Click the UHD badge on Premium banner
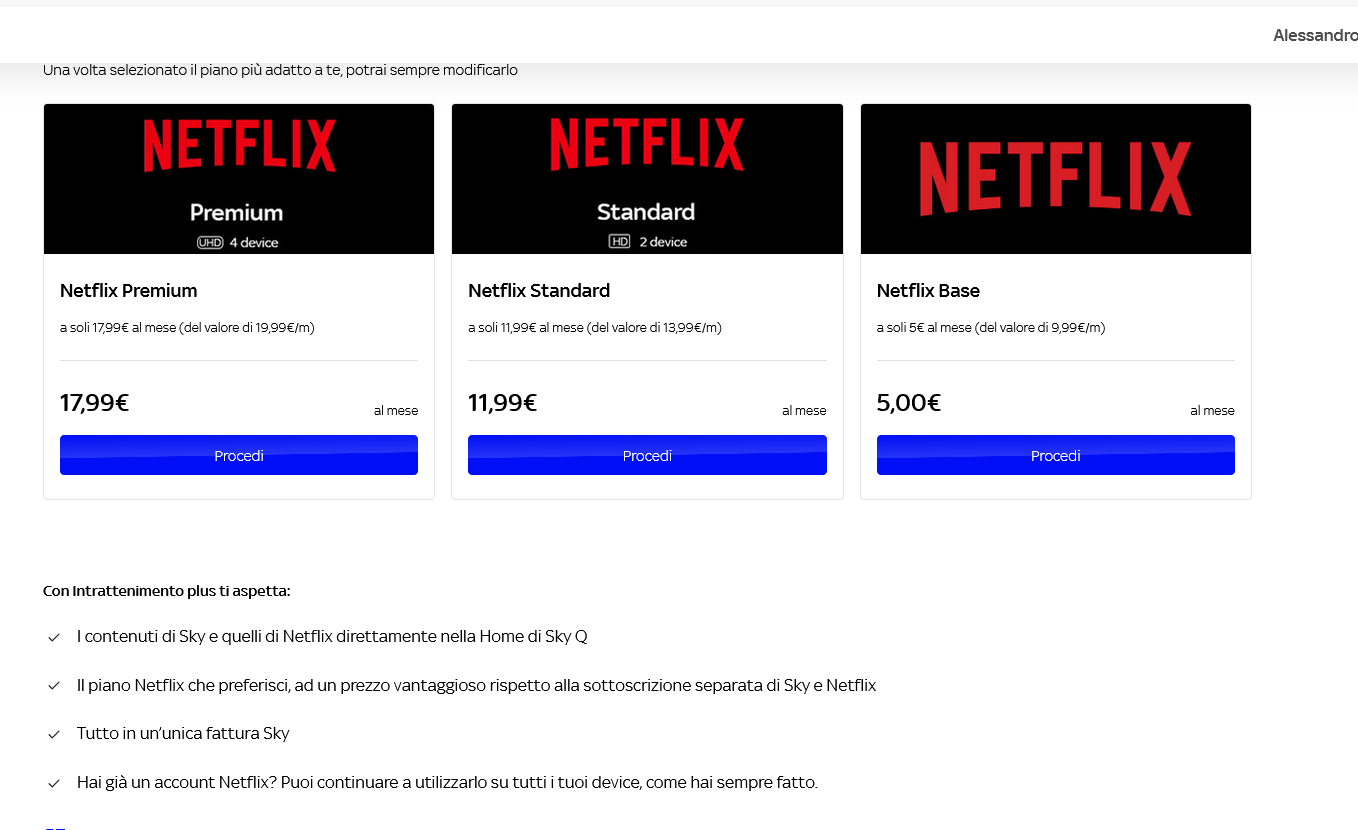The height and width of the screenshot is (830, 1358). (x=210, y=242)
